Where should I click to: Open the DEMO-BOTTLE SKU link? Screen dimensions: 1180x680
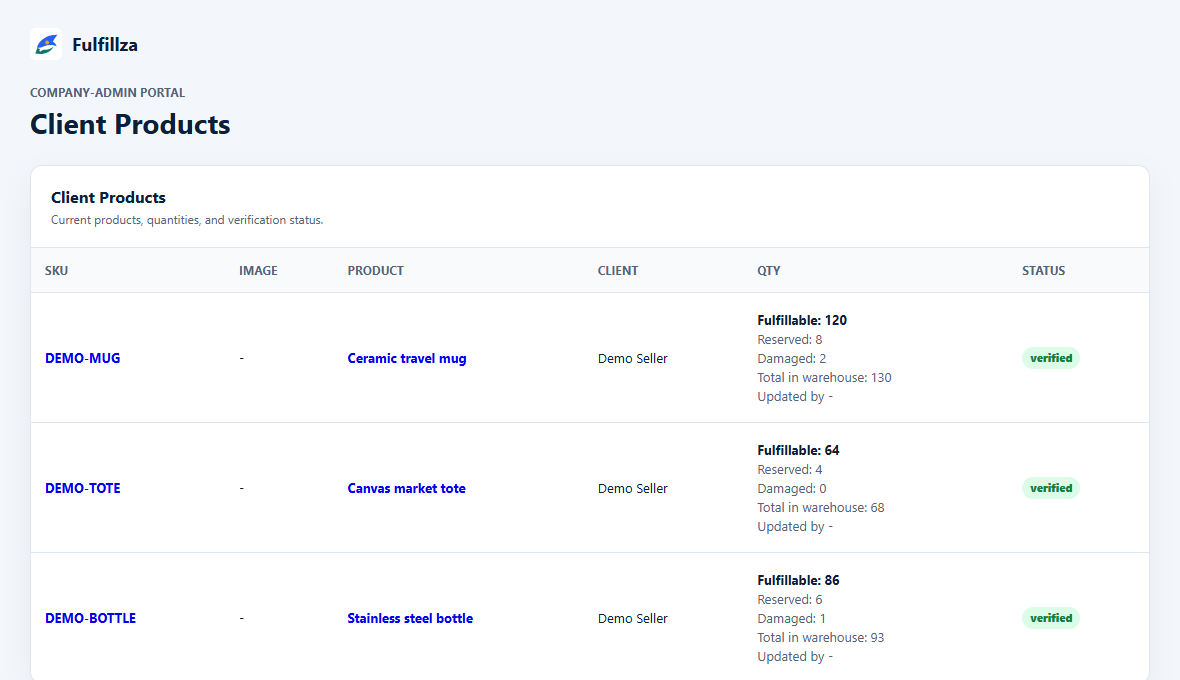(x=90, y=618)
